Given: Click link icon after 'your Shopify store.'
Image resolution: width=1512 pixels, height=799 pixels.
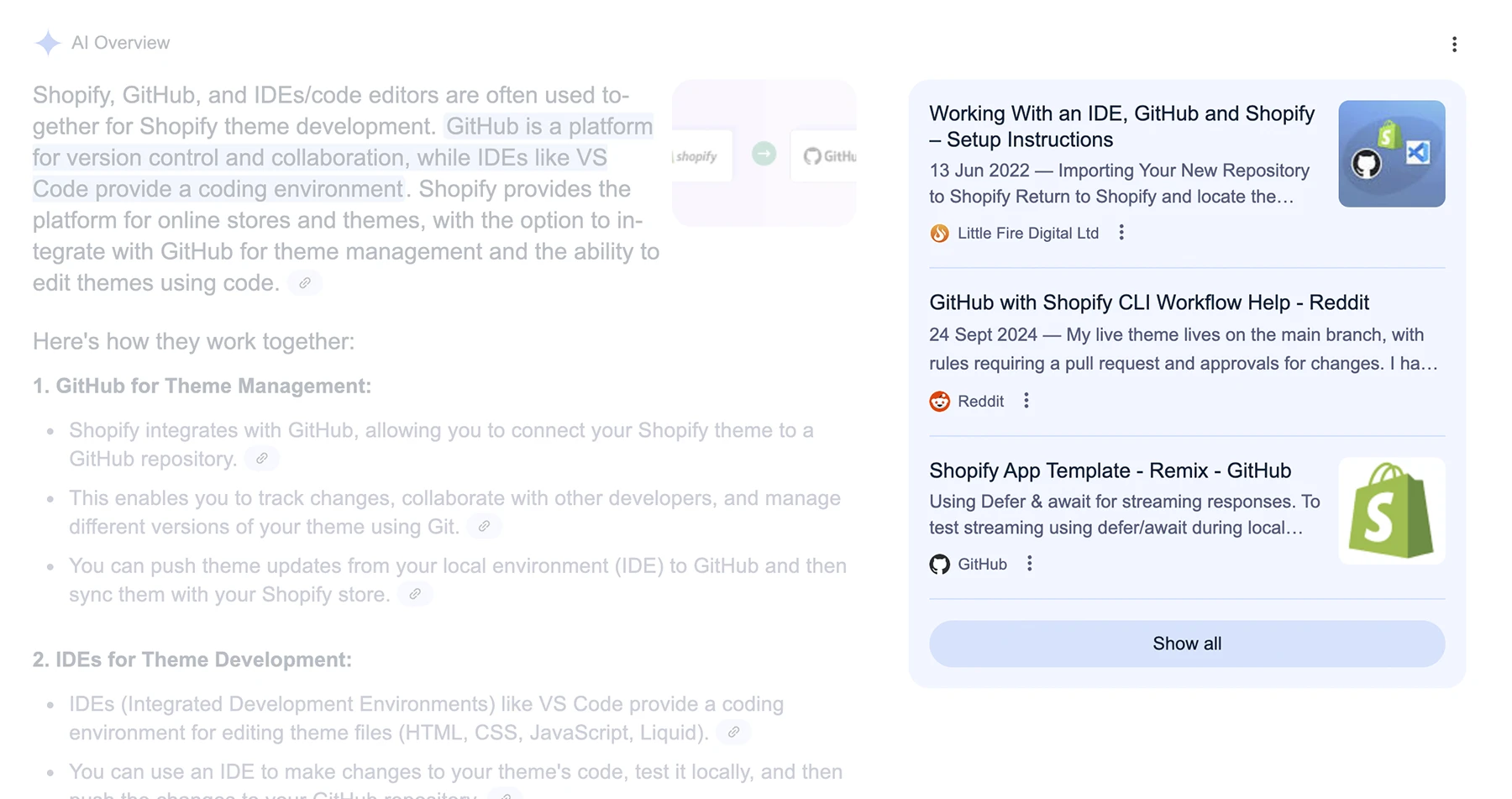Looking at the screenshot, I should 415,594.
